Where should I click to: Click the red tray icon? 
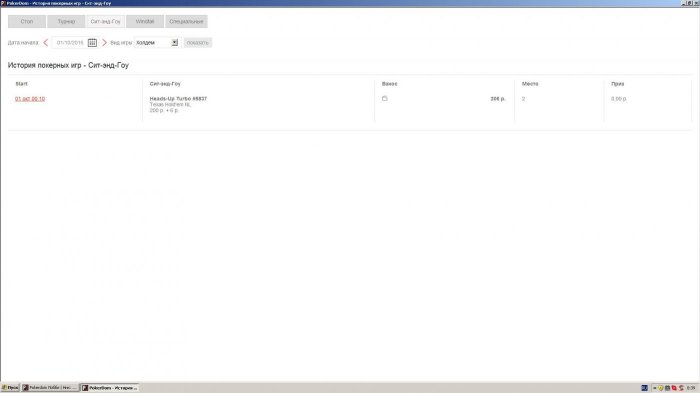pos(674,388)
